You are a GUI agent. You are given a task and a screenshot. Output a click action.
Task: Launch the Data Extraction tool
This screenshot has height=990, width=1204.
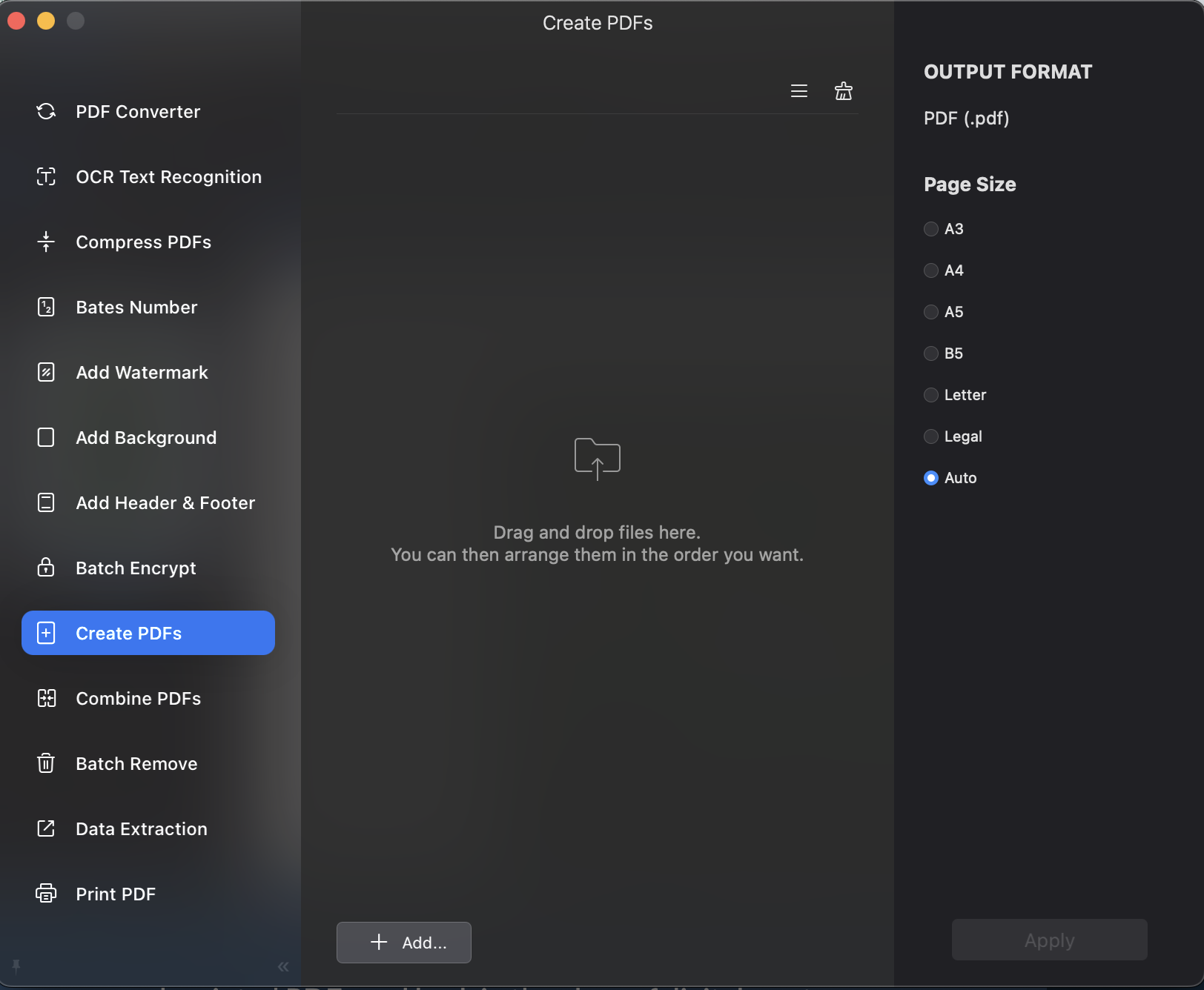(x=141, y=828)
